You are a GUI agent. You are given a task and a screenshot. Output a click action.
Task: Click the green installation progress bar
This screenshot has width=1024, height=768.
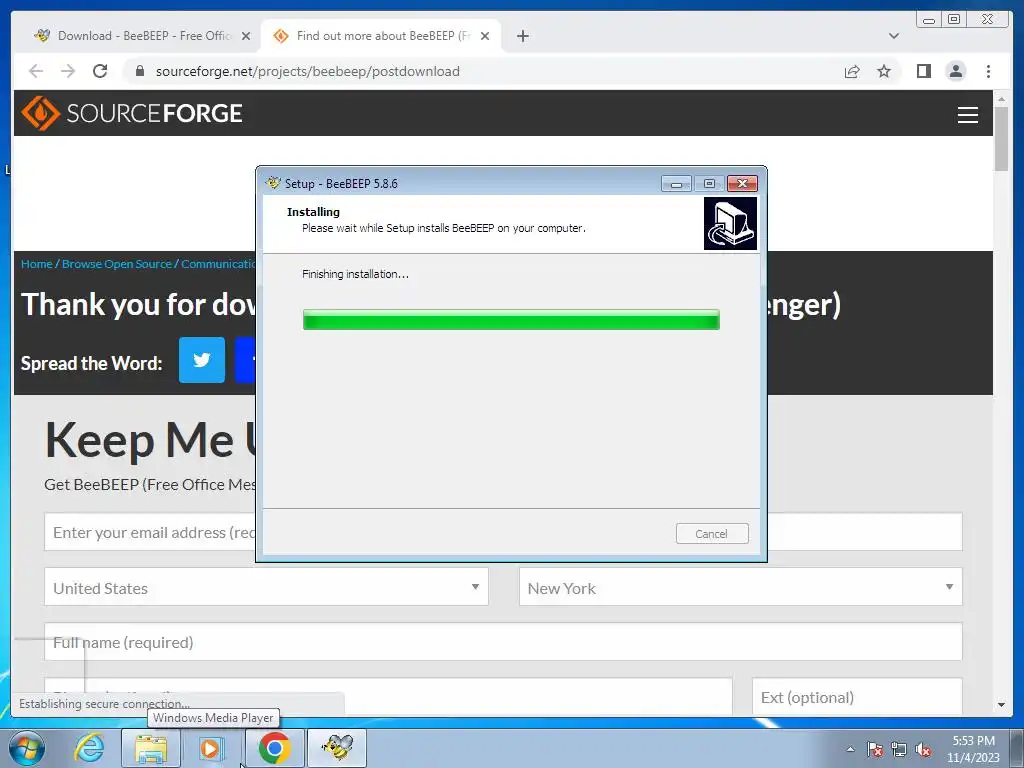click(511, 320)
